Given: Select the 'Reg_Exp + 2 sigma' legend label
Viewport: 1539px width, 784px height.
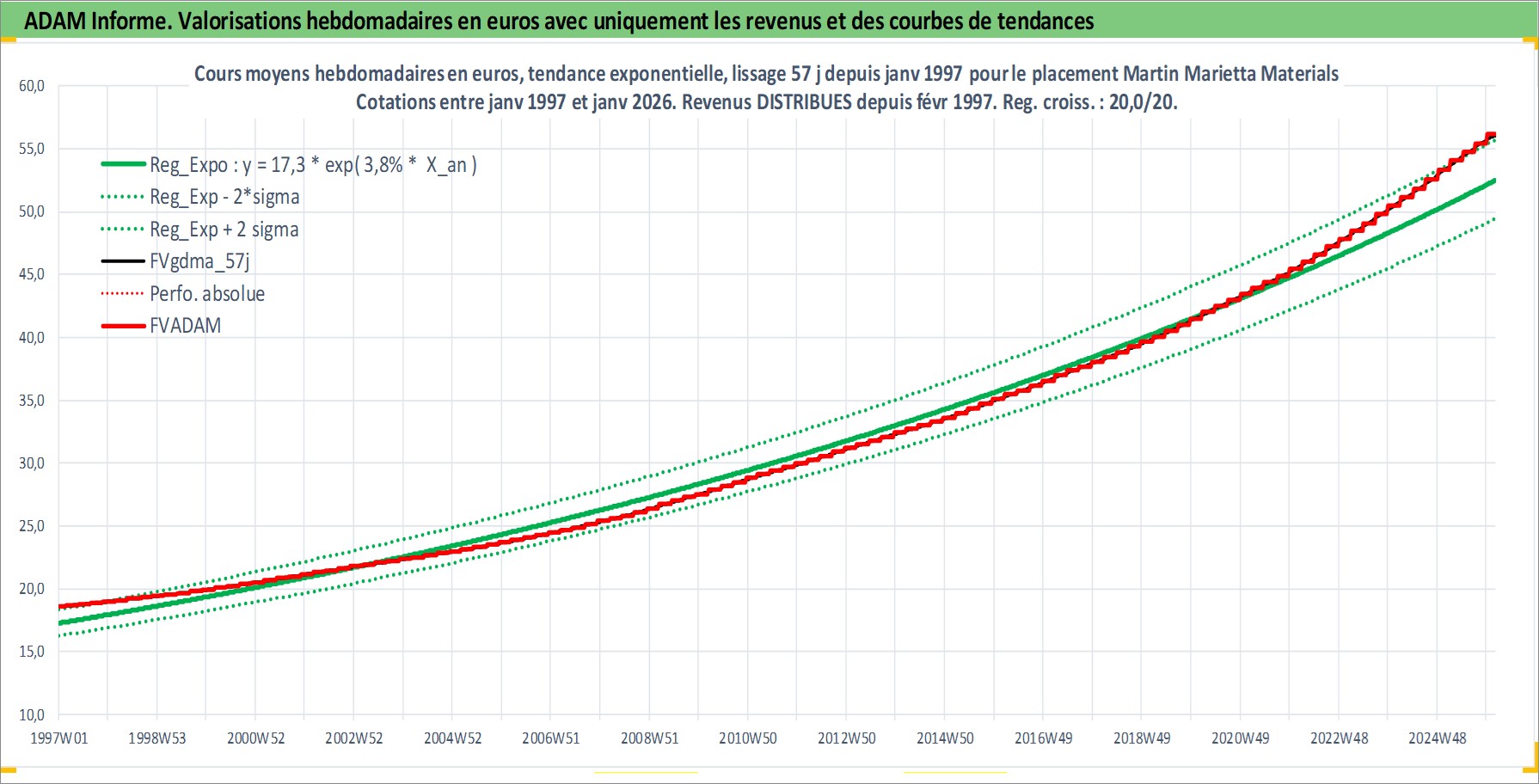Looking at the screenshot, I should click(224, 230).
